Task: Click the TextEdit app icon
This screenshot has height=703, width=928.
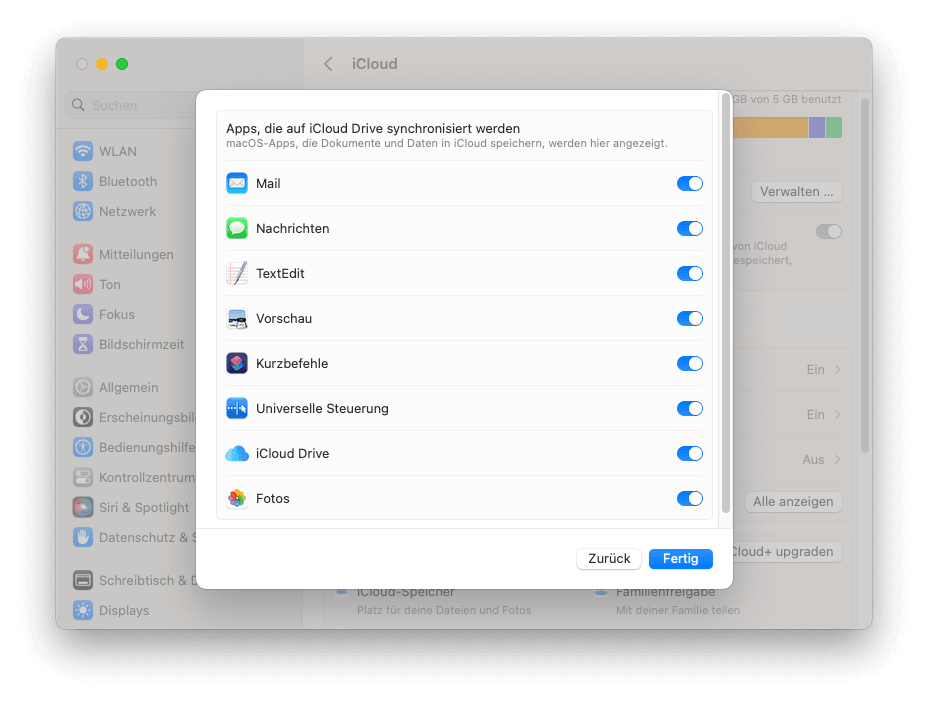Action: pos(237,273)
